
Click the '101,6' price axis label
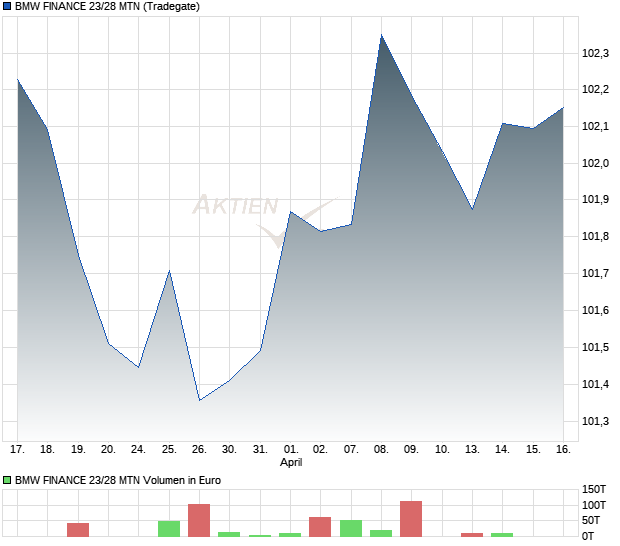tap(595, 310)
